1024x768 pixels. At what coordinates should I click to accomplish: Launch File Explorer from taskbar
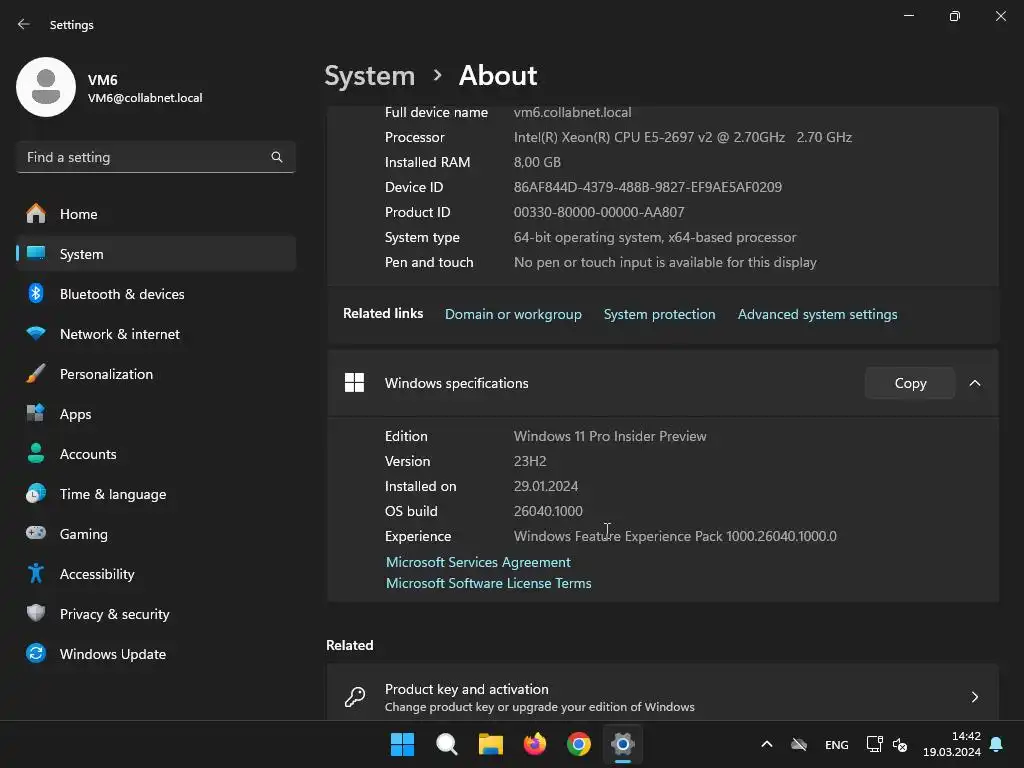tap(490, 744)
